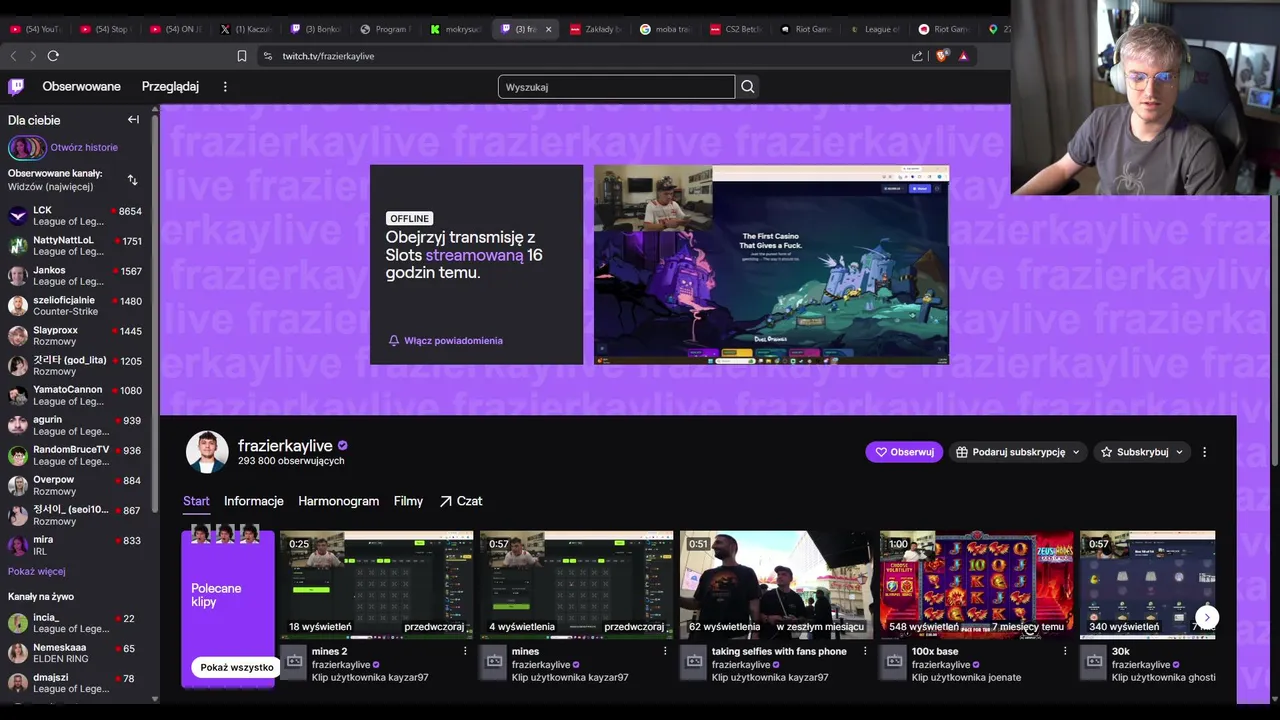Open the Czat popout link
The image size is (1280, 720).
click(461, 501)
